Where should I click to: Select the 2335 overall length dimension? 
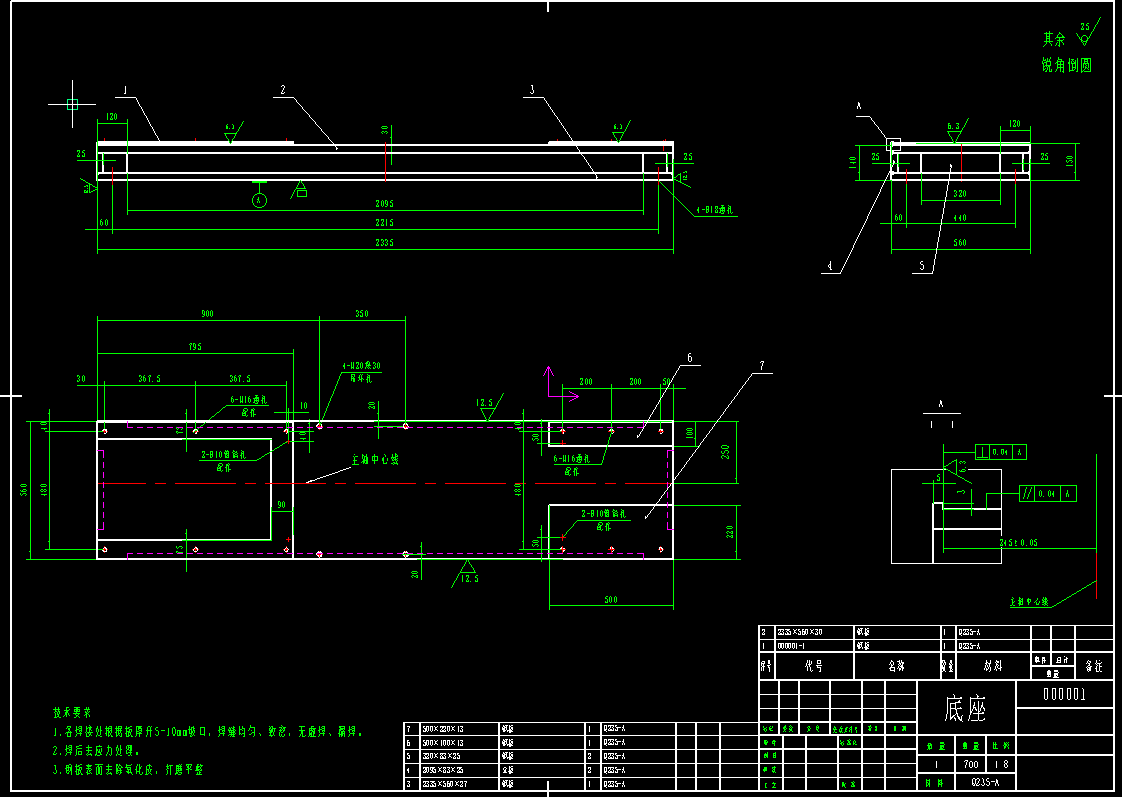384,243
